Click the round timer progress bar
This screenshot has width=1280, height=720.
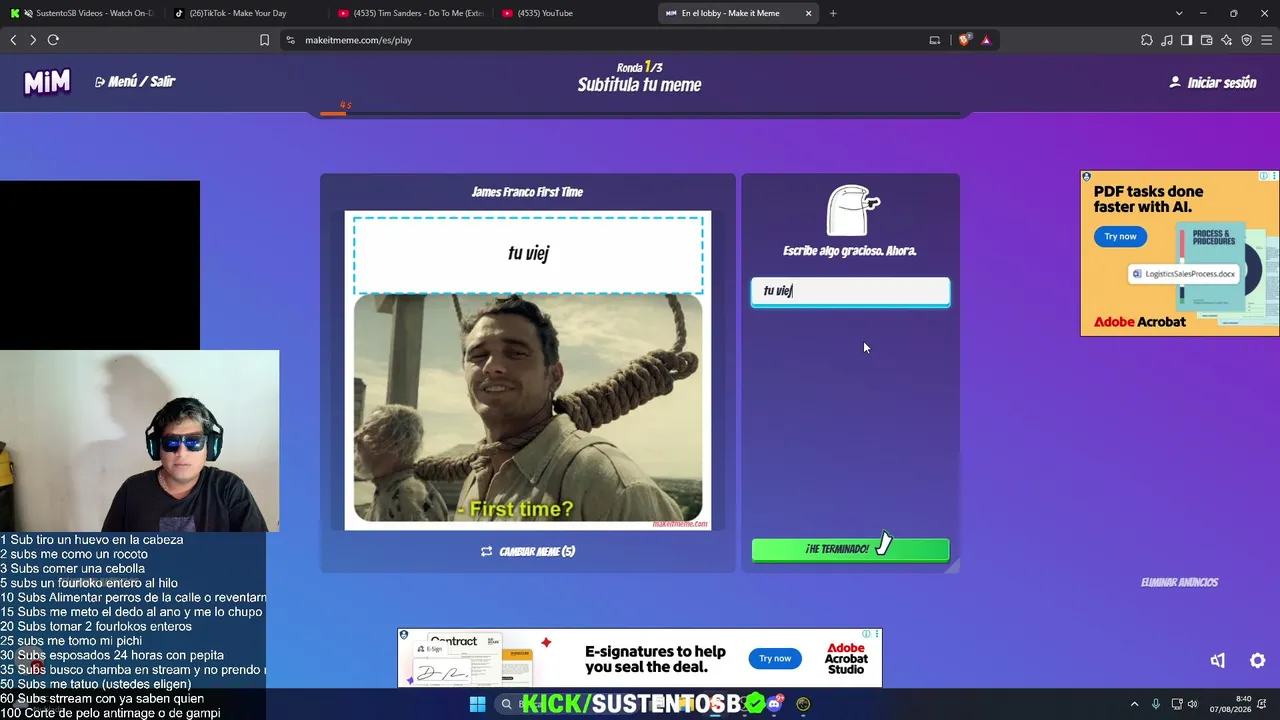coord(640,114)
